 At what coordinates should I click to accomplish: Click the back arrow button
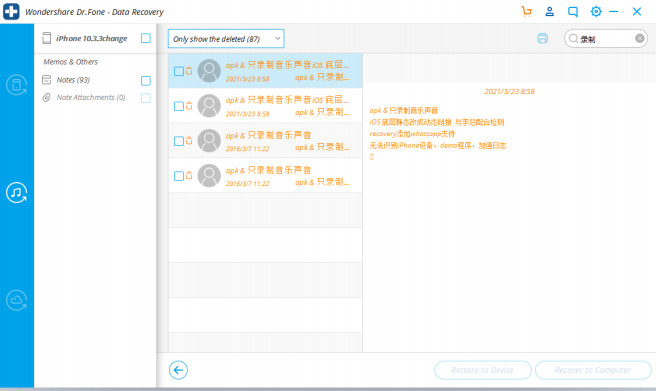click(178, 370)
